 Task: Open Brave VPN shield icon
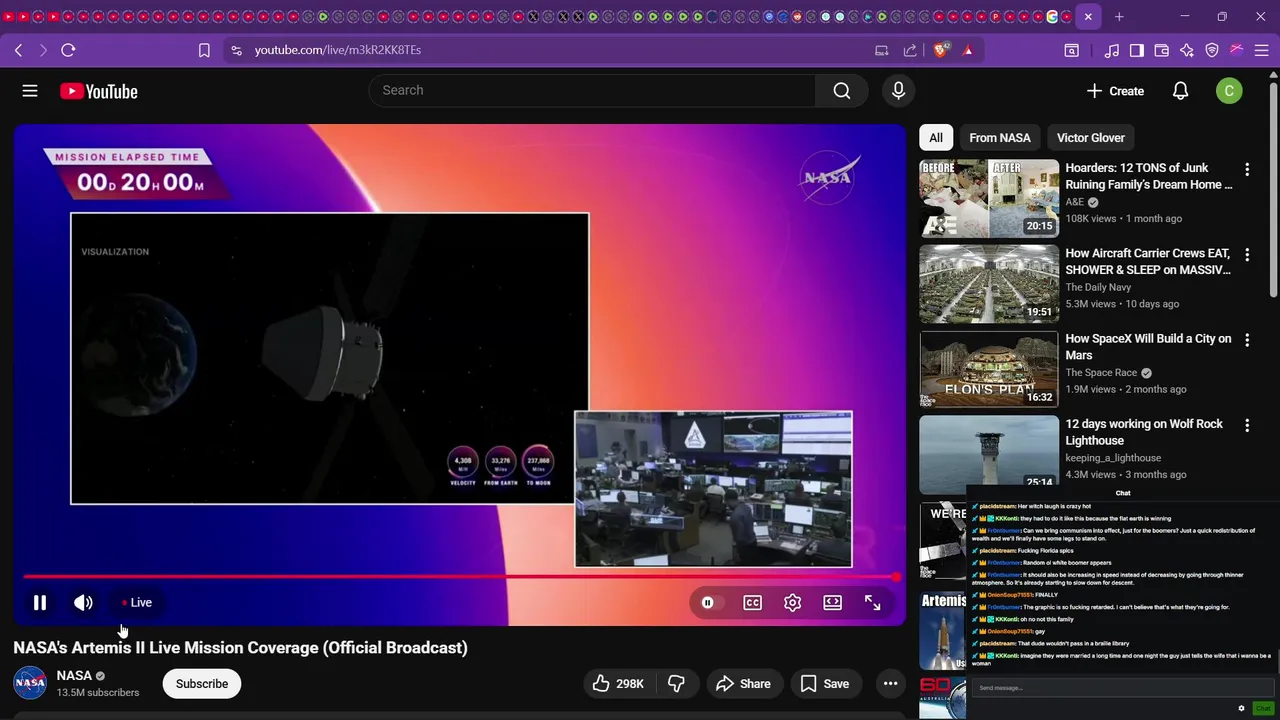point(1212,50)
